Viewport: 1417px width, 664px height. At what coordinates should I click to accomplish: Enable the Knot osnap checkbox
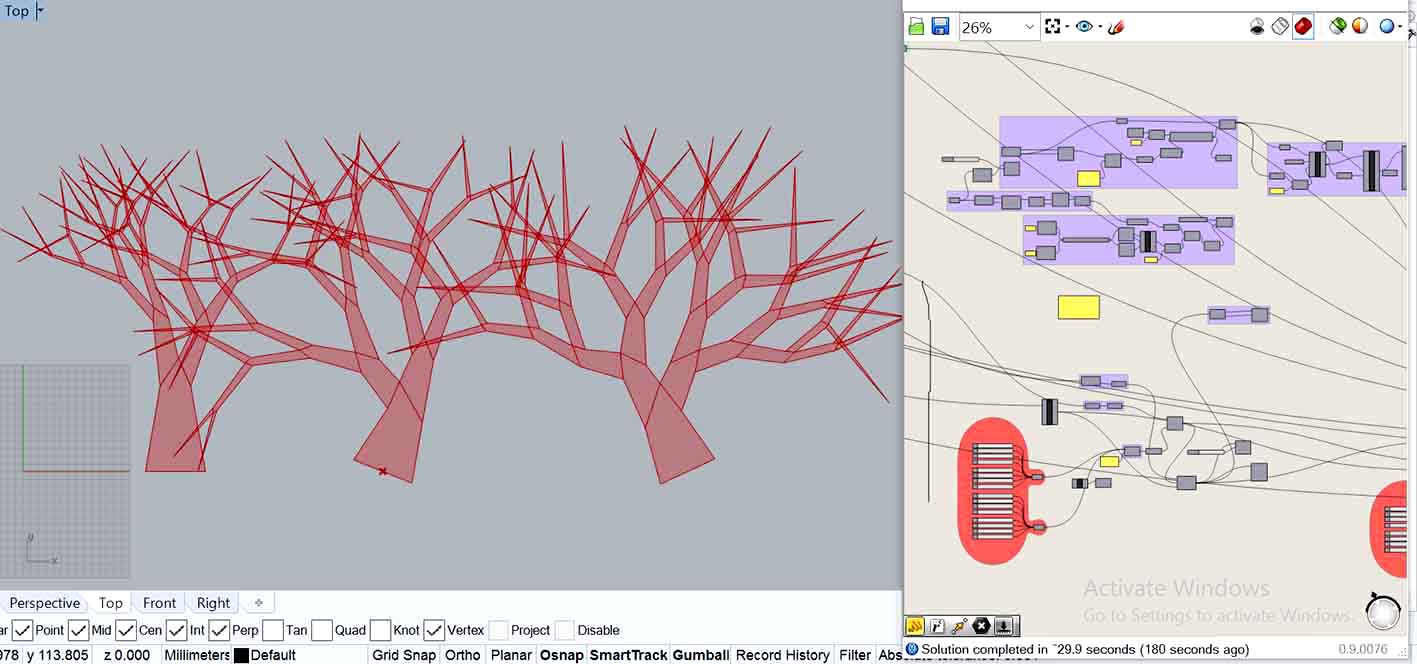coord(380,630)
